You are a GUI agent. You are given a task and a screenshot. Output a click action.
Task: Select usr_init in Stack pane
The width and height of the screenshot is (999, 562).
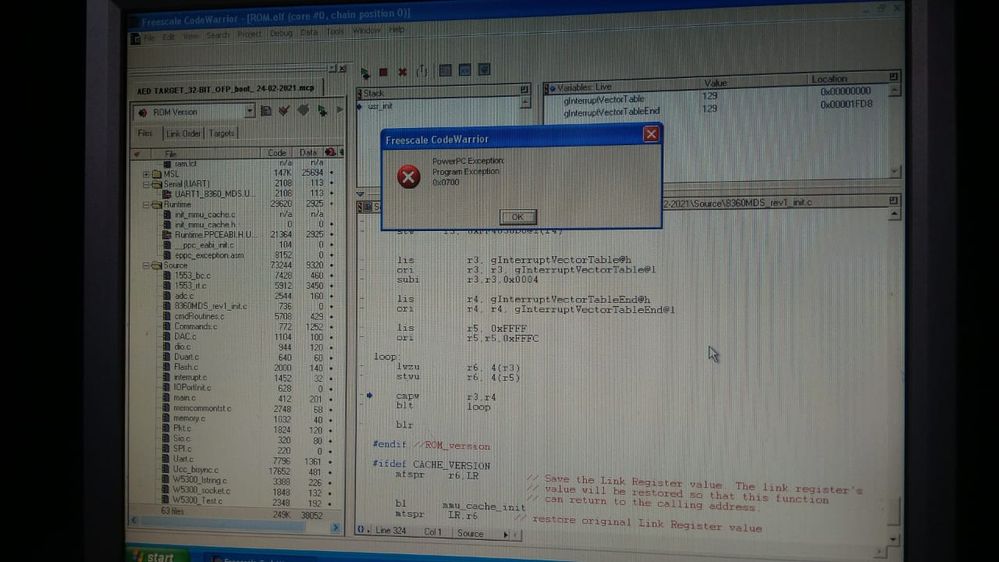pos(380,106)
